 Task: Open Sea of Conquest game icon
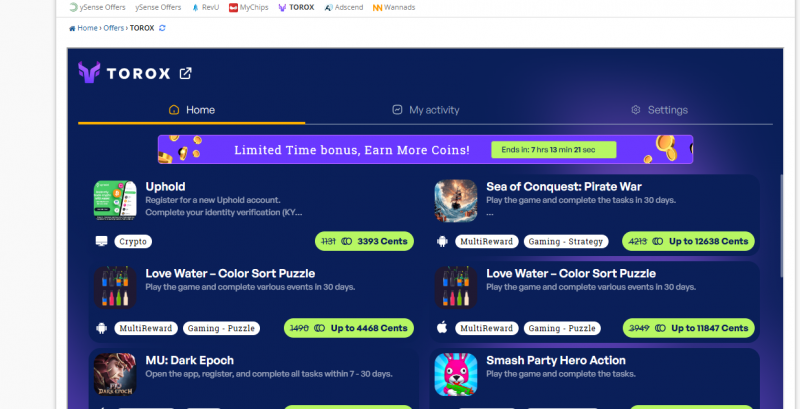(x=456, y=201)
